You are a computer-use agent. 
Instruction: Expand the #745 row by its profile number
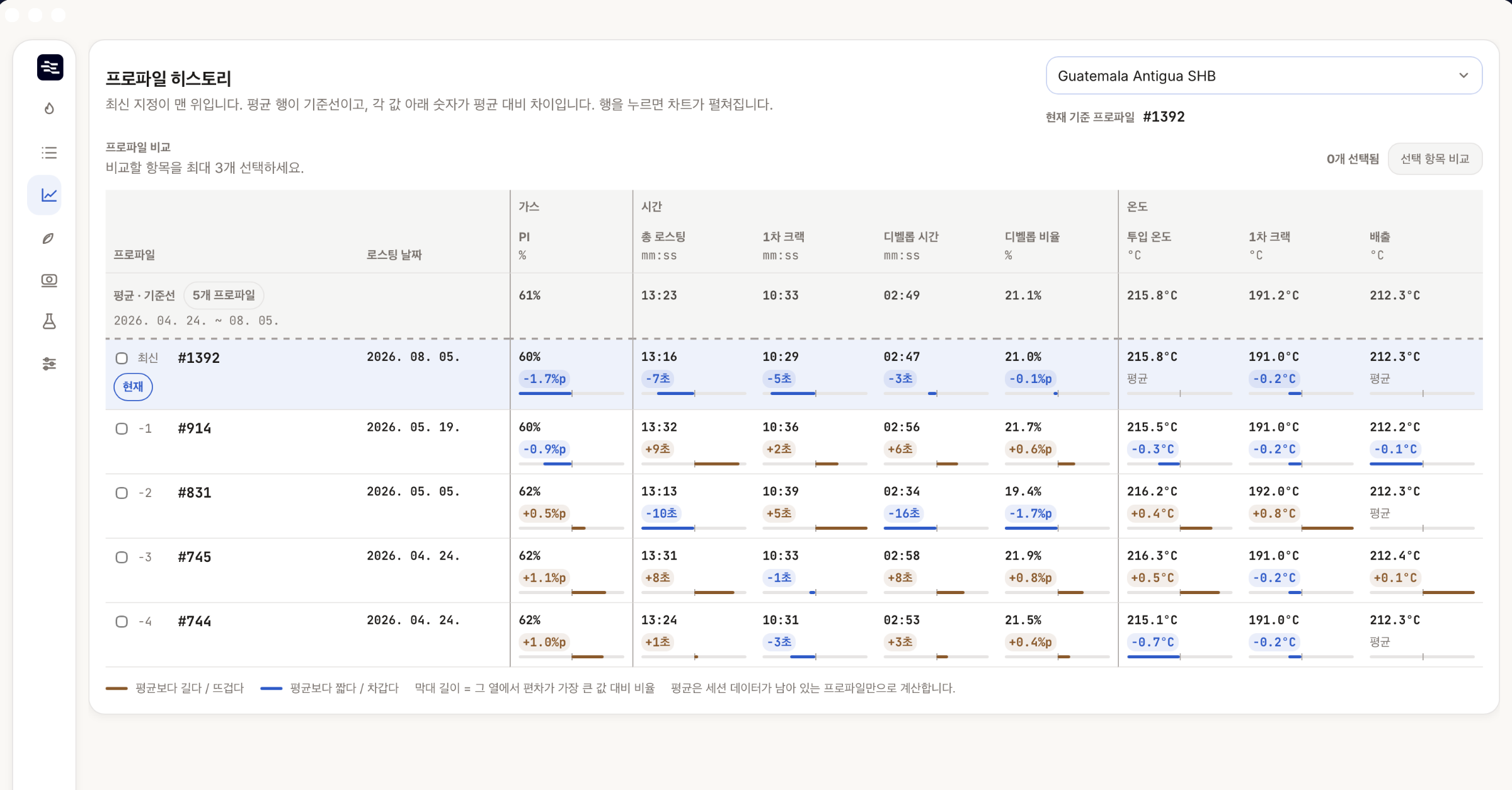coord(195,557)
